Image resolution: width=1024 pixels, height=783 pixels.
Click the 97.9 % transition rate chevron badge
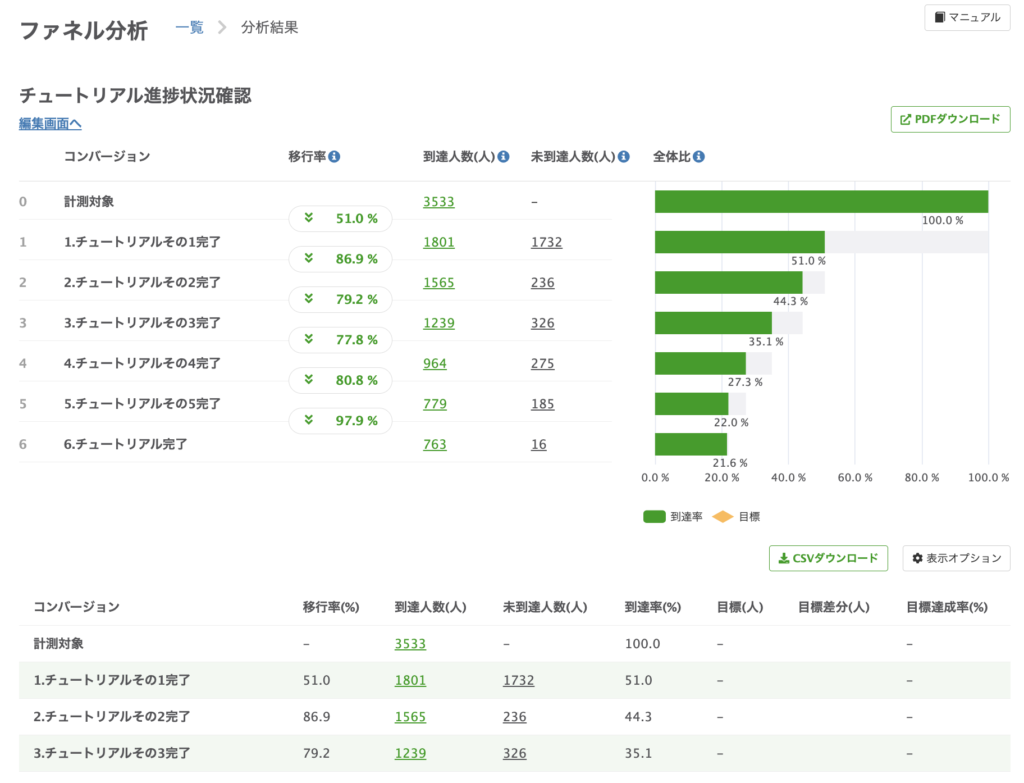click(x=340, y=421)
